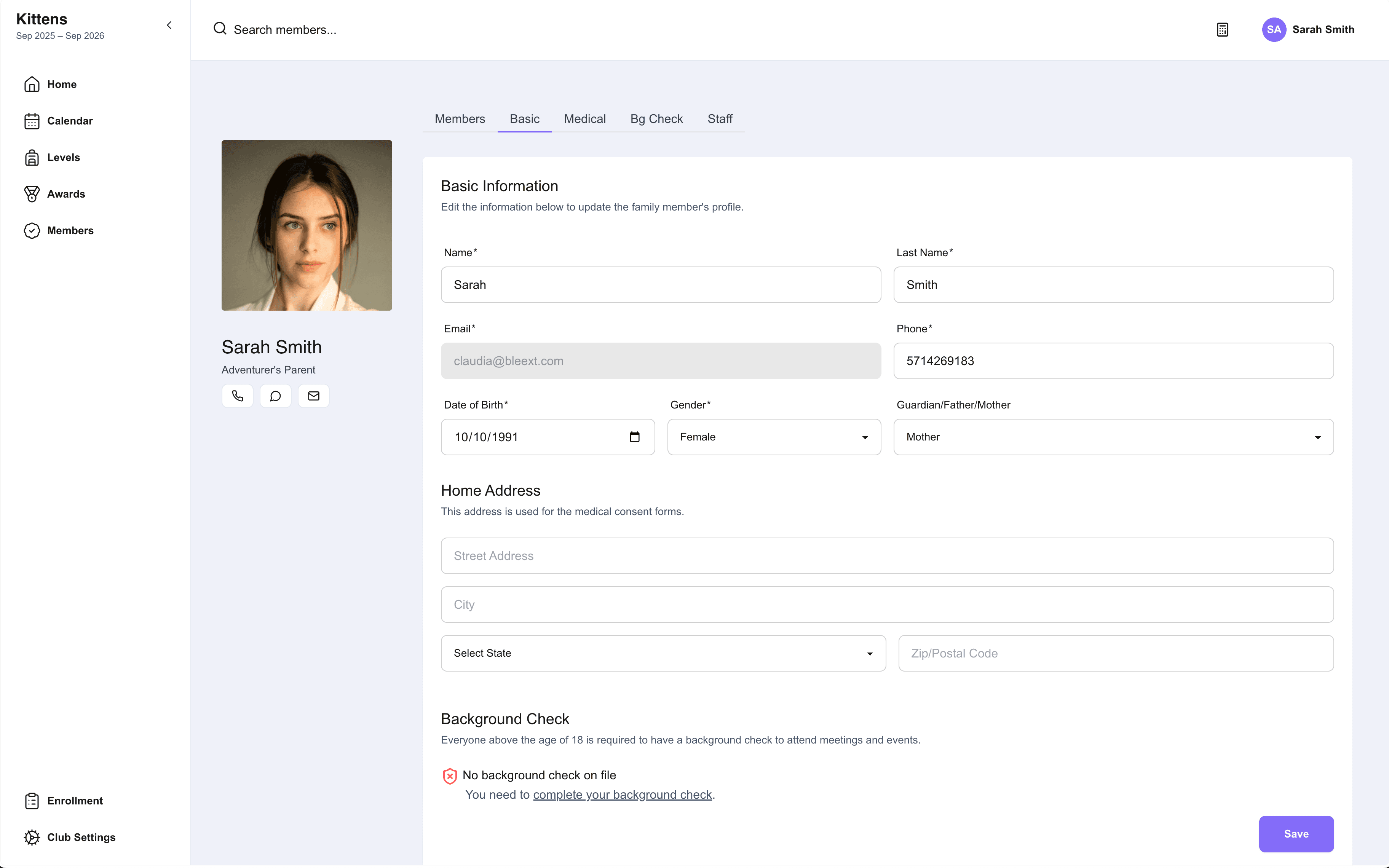1389x868 pixels.
Task: Click the Zip/Postal Code field
Action: pyautogui.click(x=1116, y=653)
